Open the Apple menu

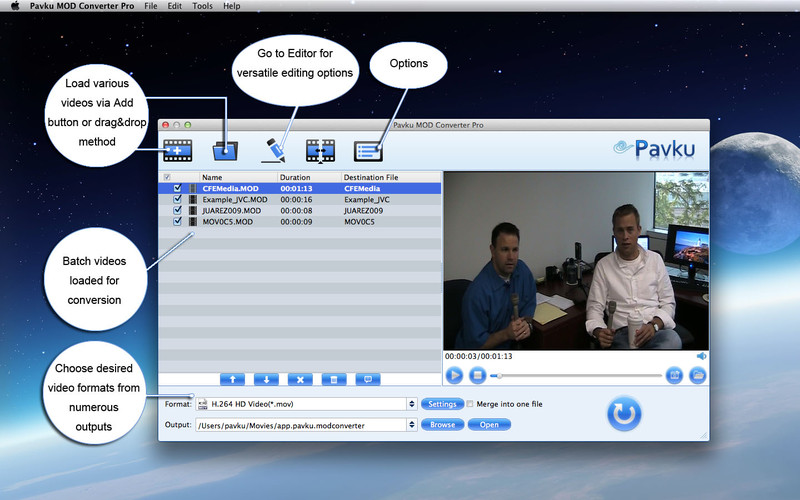pos(15,6)
